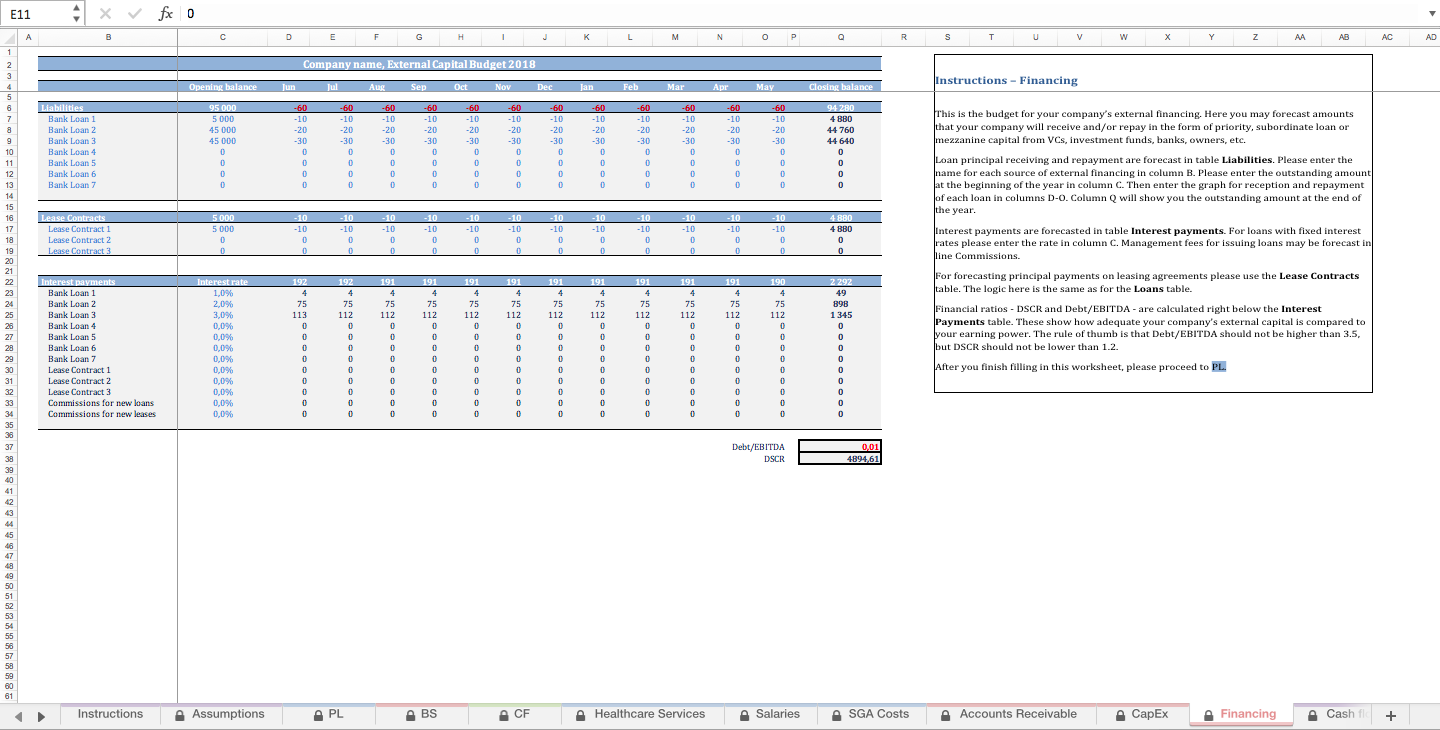Switch to the Salaries sheet tab

(x=769, y=714)
